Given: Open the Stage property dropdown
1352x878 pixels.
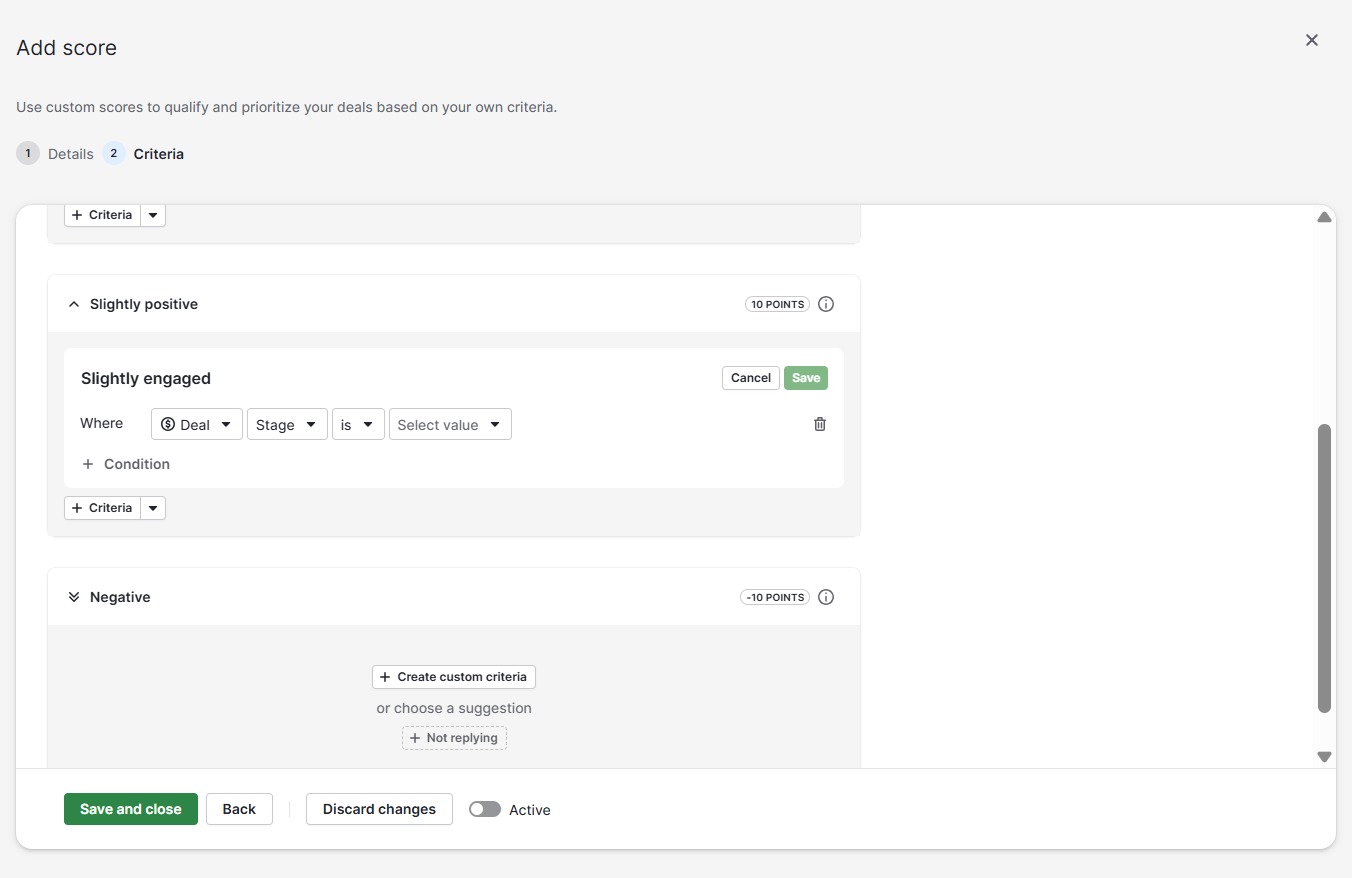Looking at the screenshot, I should point(288,425).
